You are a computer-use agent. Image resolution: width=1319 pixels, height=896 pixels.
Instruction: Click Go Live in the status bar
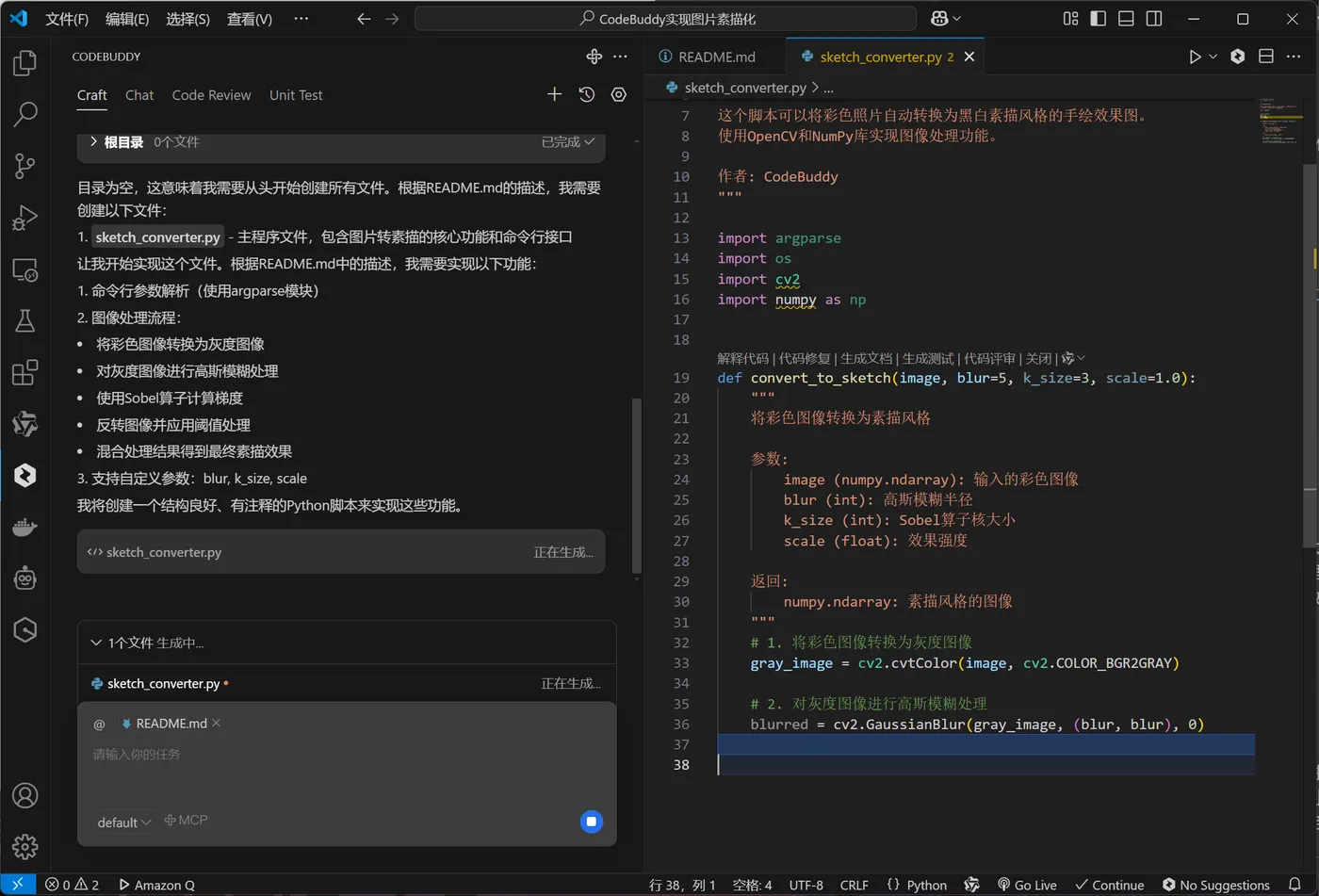(x=1027, y=885)
